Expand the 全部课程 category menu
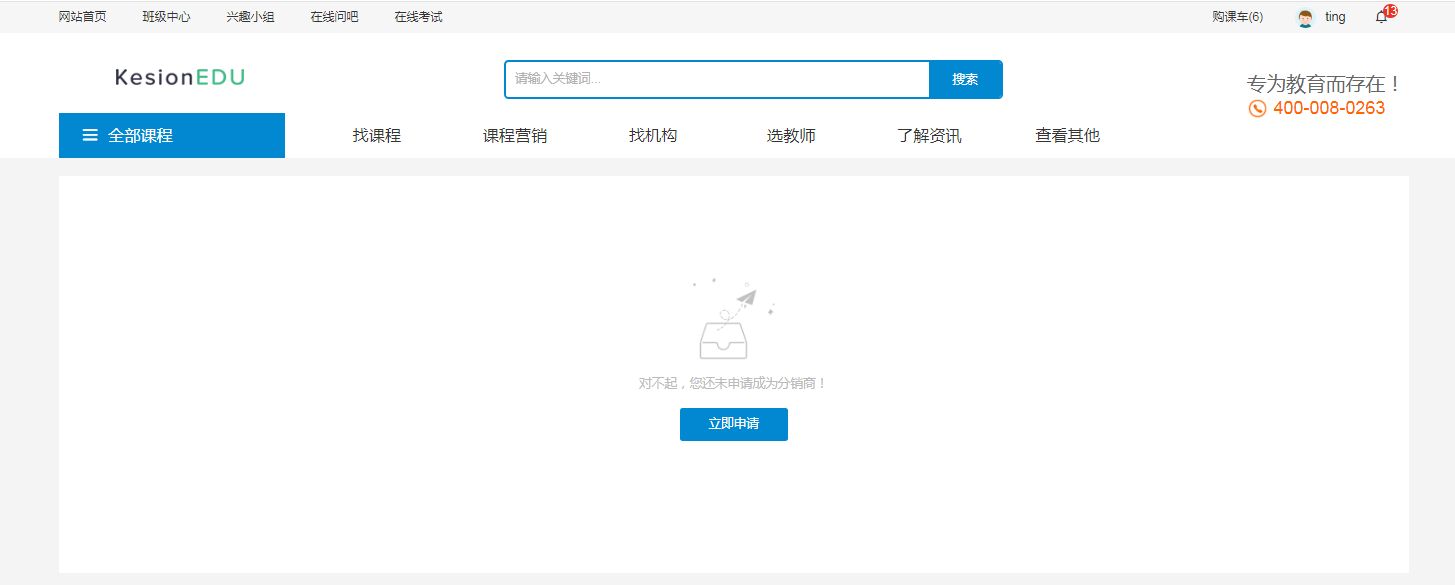Viewport: 1455px width, 585px height. coord(141,135)
